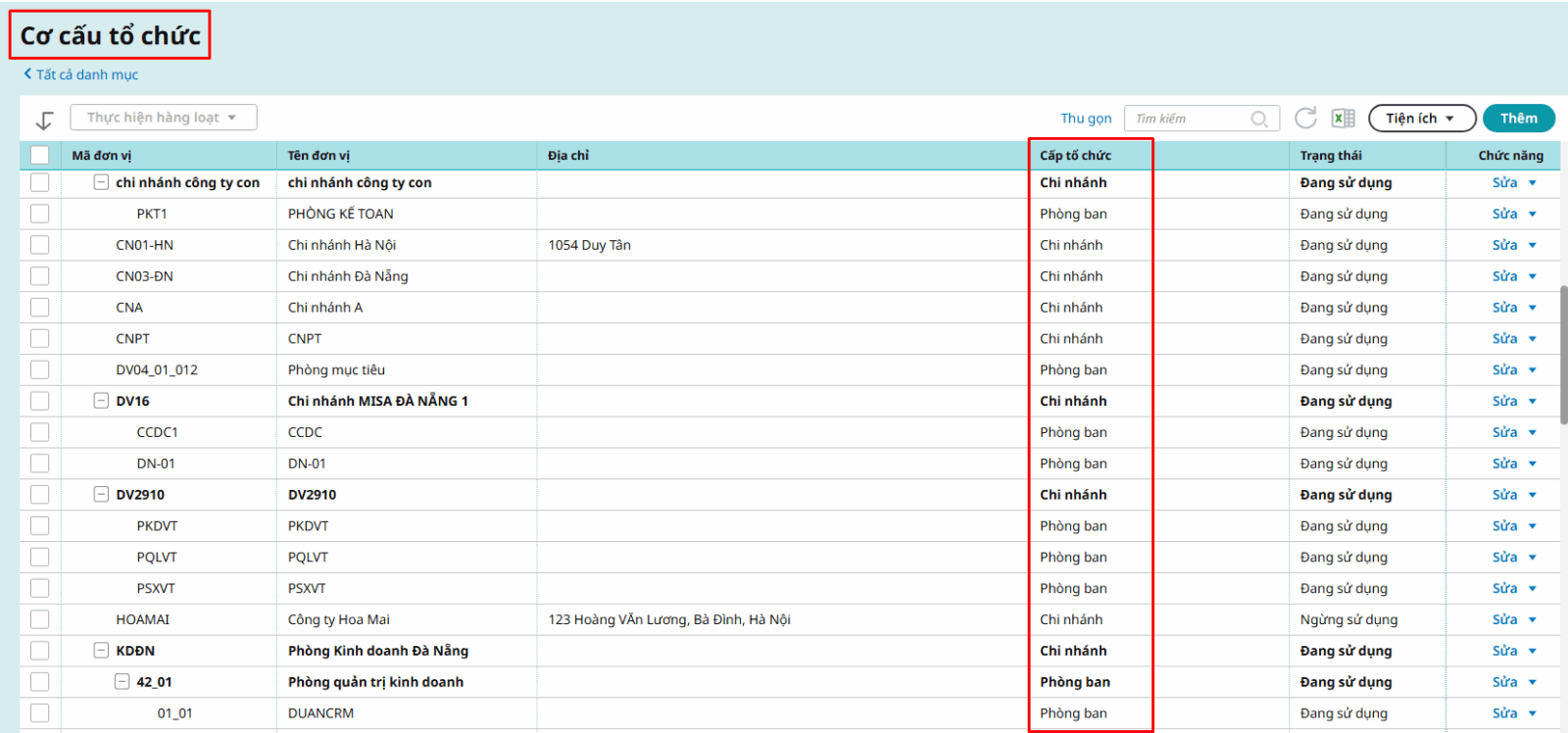This screenshot has height=733, width=1568.
Task: Check the box for row CN01-HN
Action: click(x=39, y=245)
